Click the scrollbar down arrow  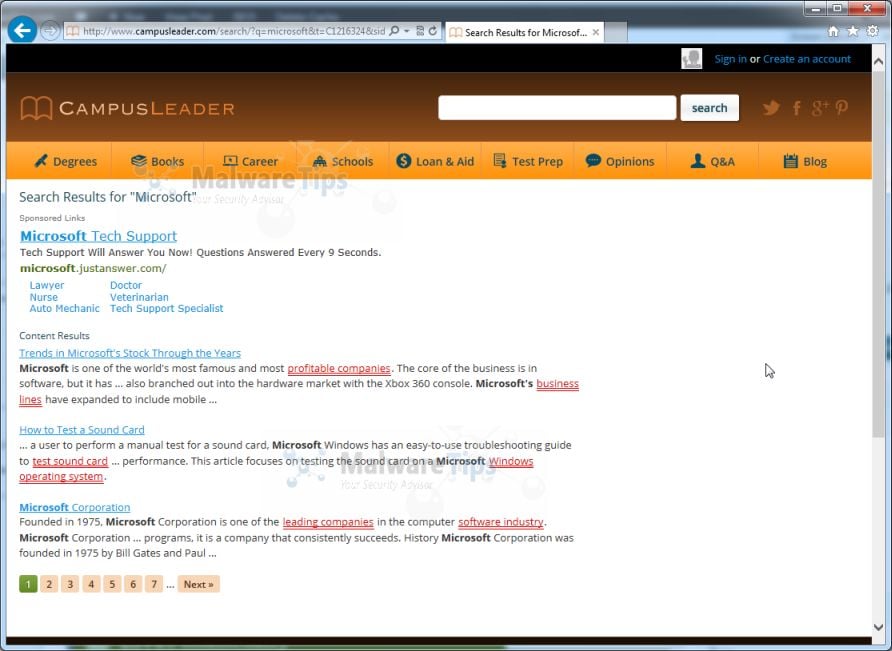tap(878, 627)
